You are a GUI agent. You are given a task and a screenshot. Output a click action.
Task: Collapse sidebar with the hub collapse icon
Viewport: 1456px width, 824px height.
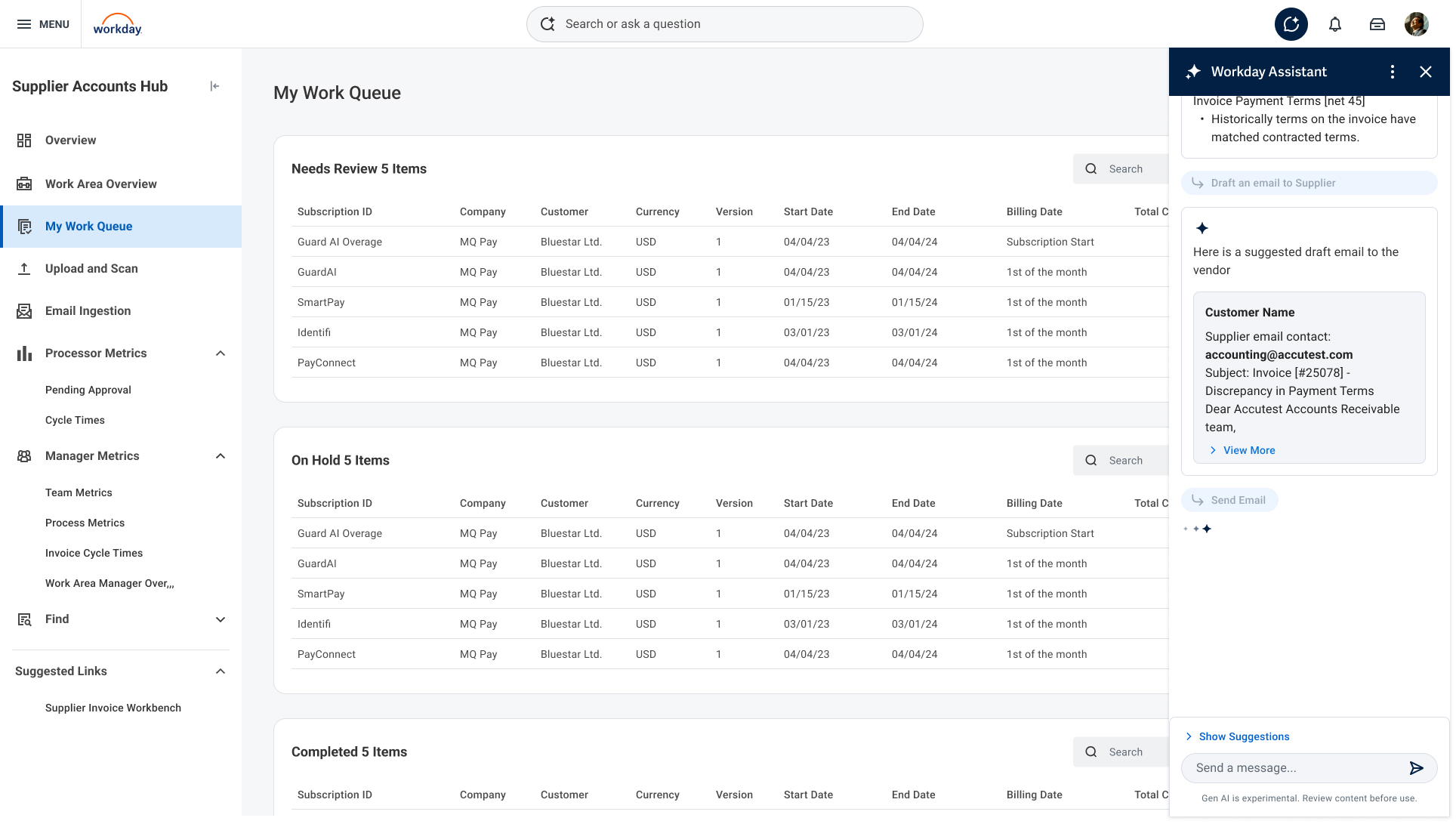pos(214,86)
